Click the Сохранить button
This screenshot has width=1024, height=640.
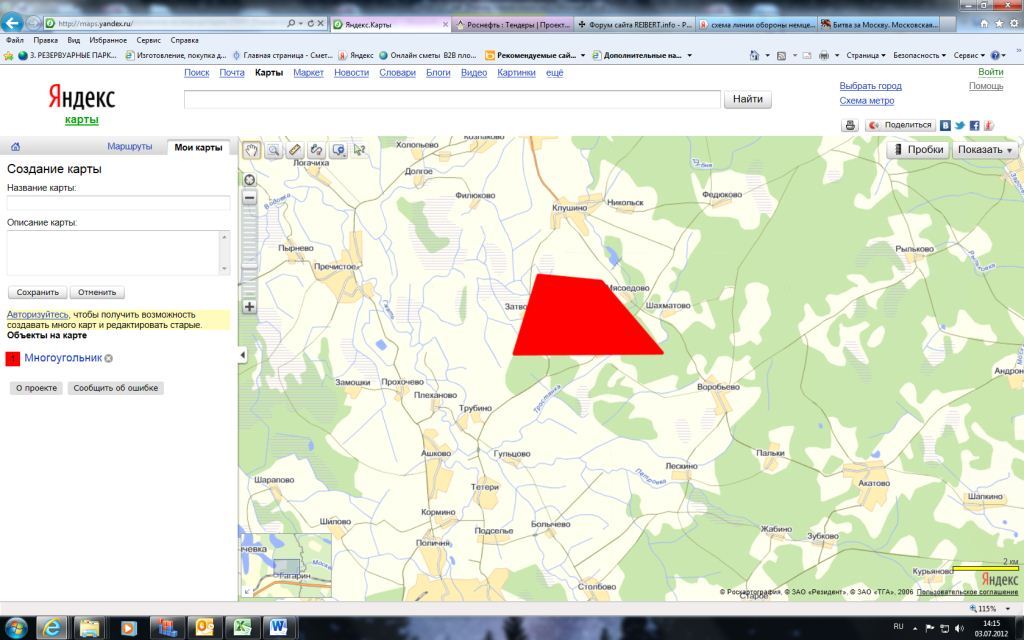tap(38, 293)
